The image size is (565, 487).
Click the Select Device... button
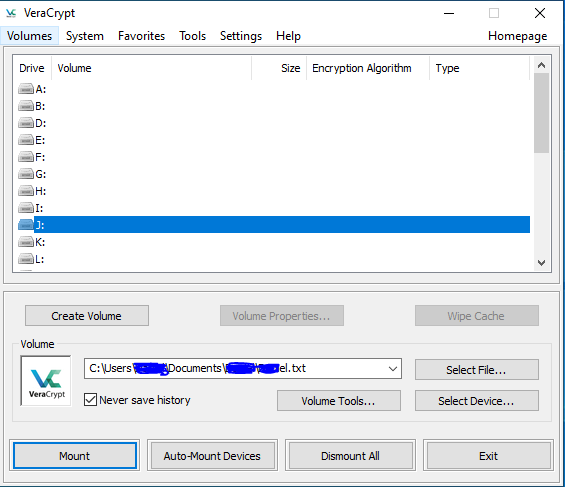[477, 401]
